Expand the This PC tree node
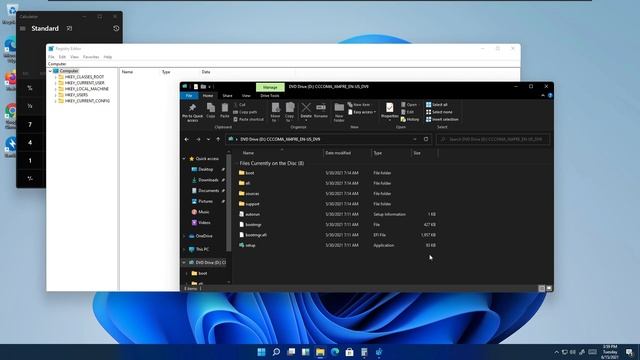This screenshot has width=640, height=360. click(184, 249)
